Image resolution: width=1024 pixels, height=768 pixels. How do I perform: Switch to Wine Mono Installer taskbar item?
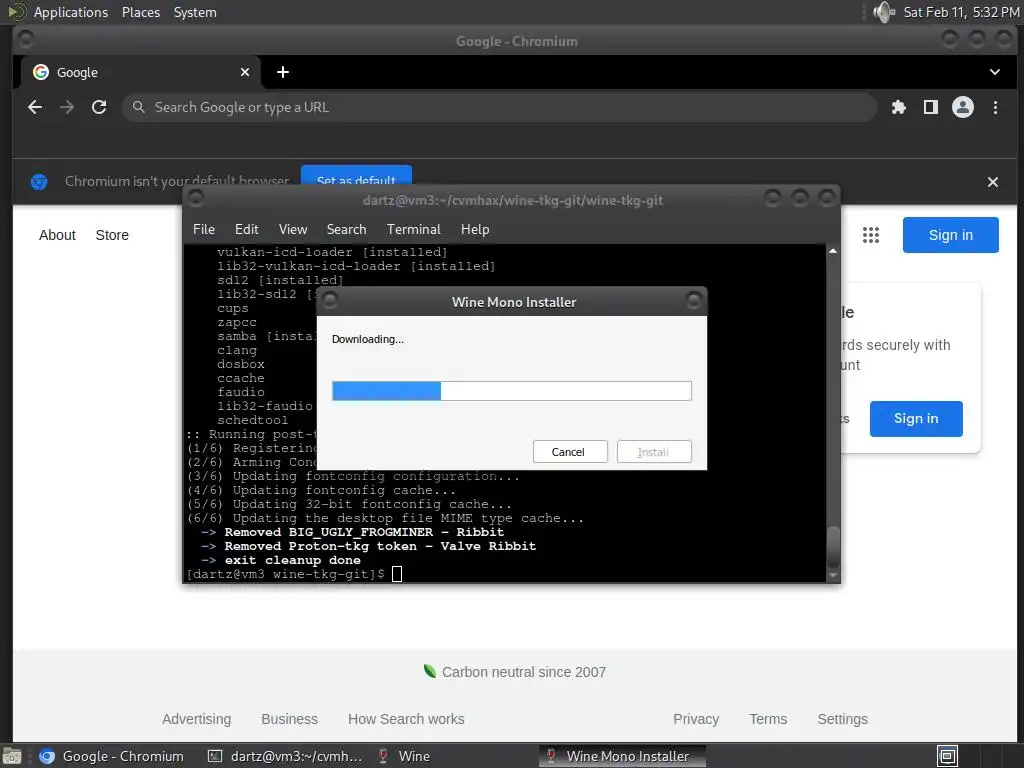[622, 756]
